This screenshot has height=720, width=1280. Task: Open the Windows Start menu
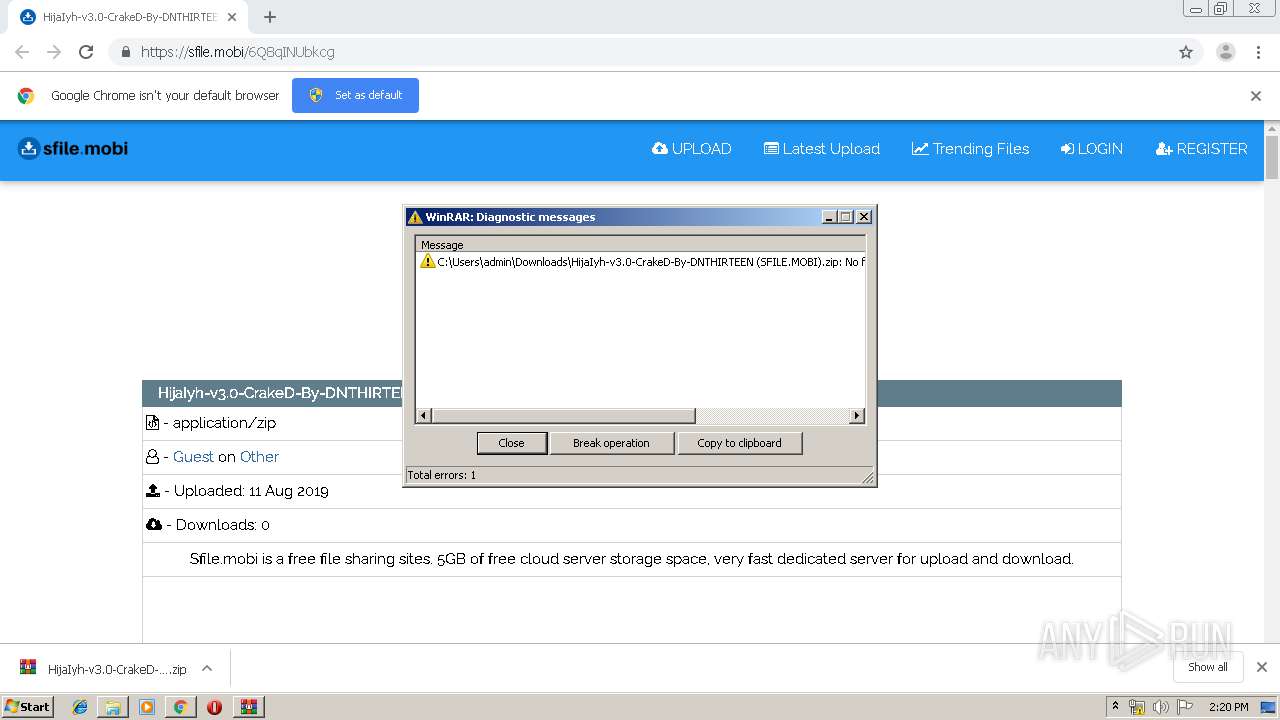point(28,706)
